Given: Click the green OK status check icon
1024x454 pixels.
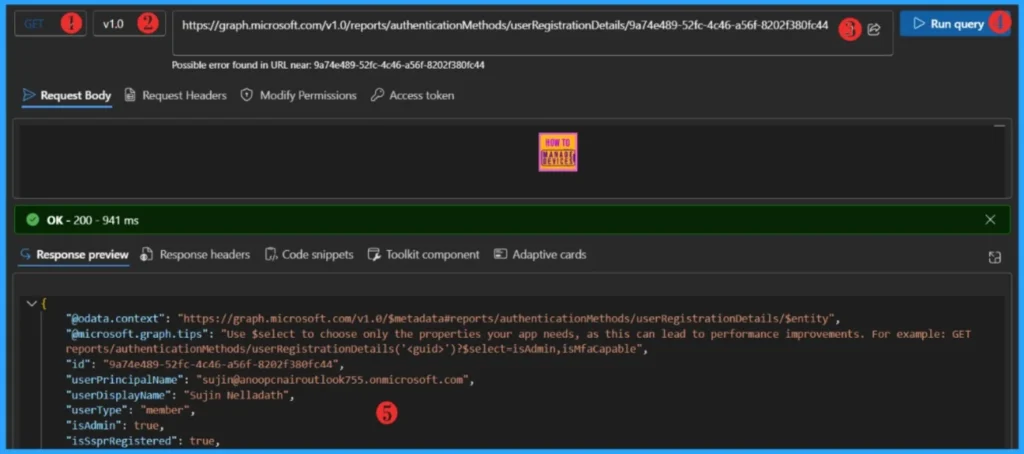Looking at the screenshot, I should point(32,221).
